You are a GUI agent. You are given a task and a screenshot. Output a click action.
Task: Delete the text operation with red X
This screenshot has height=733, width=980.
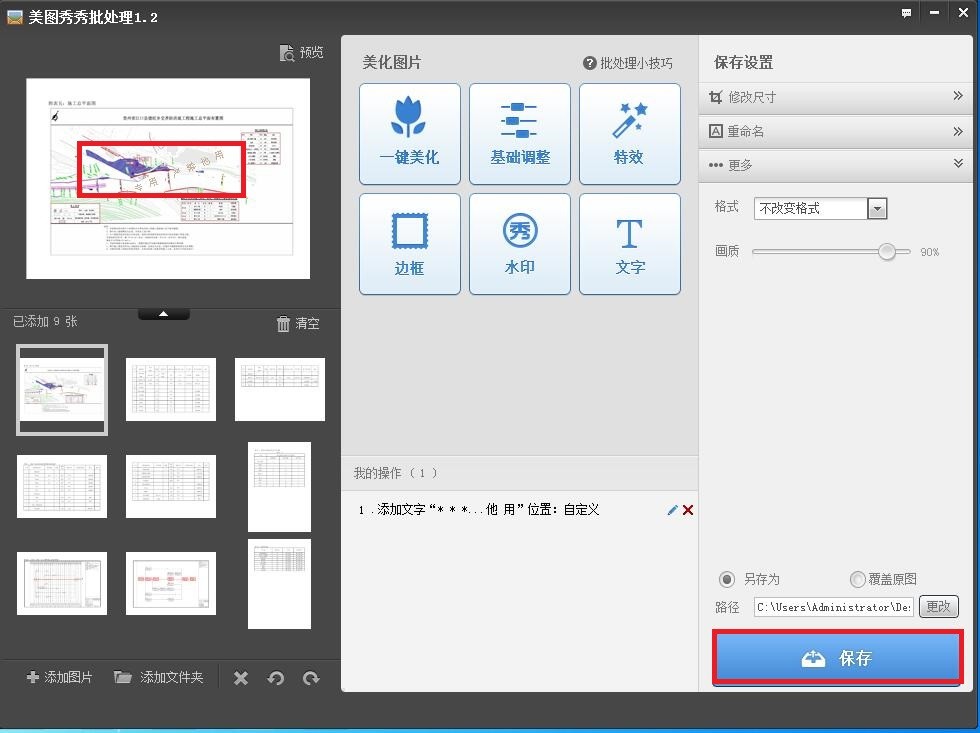click(x=688, y=510)
